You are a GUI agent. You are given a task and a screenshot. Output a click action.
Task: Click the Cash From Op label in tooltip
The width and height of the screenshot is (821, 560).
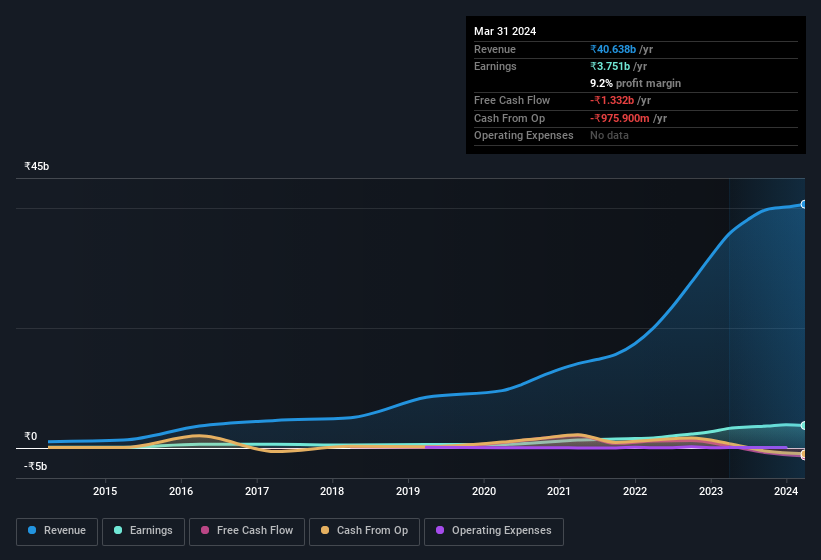tap(509, 118)
